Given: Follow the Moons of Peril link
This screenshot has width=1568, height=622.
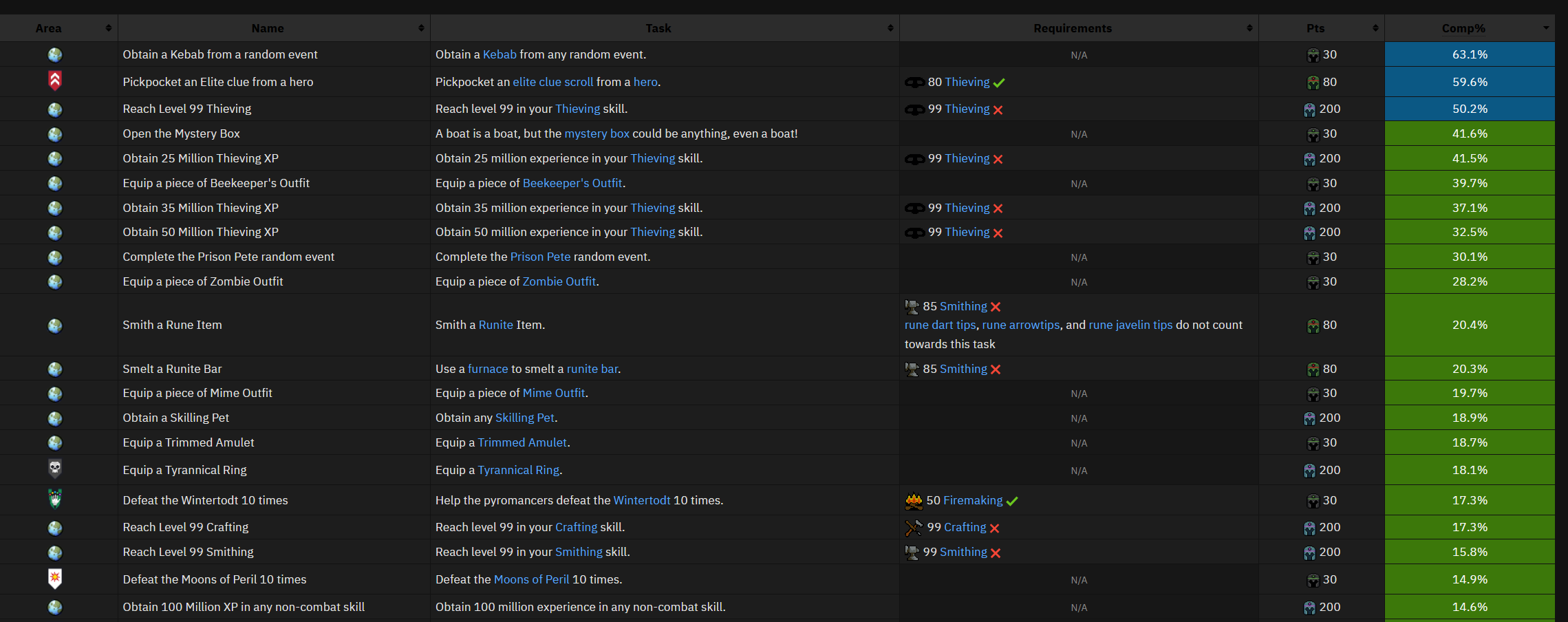Looking at the screenshot, I should [x=532, y=579].
